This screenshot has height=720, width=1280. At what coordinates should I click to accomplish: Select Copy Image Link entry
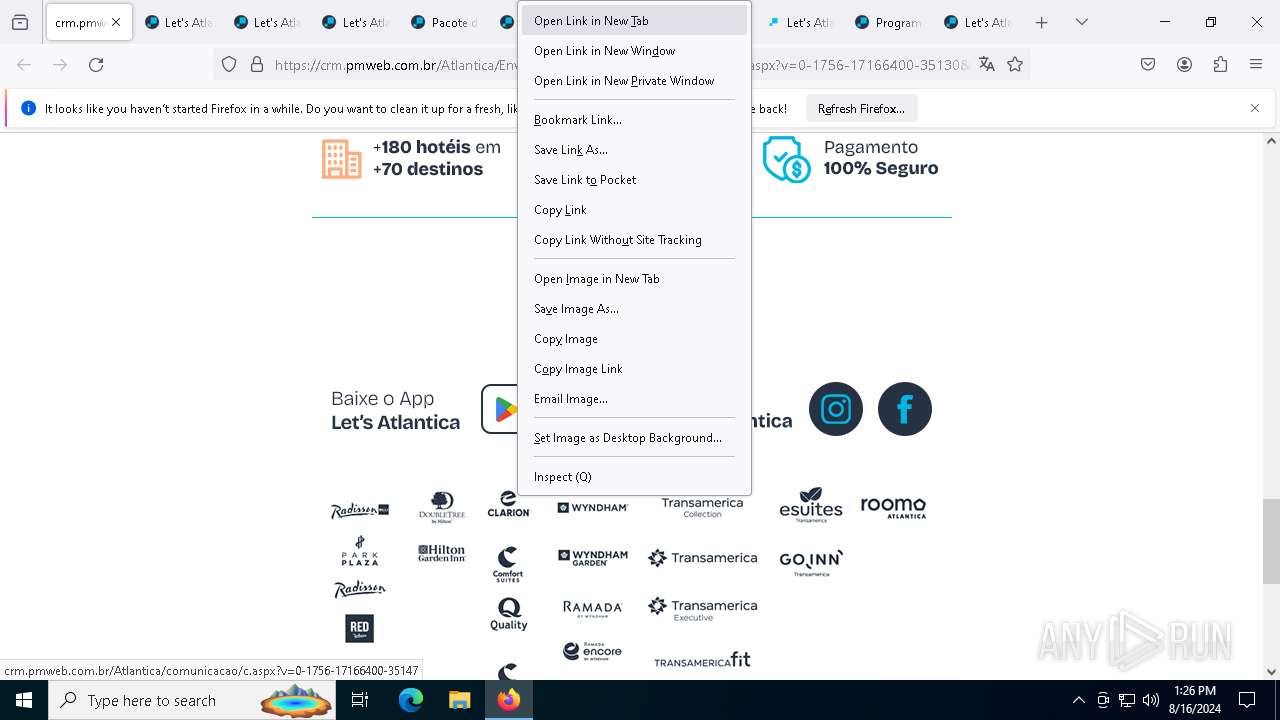point(634,369)
